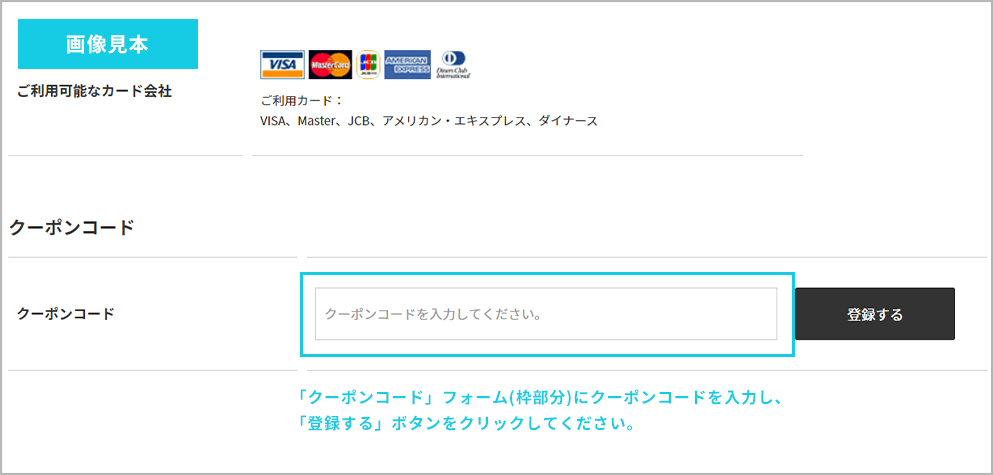
Task: Click the JCB card logo
Action: (x=368, y=65)
